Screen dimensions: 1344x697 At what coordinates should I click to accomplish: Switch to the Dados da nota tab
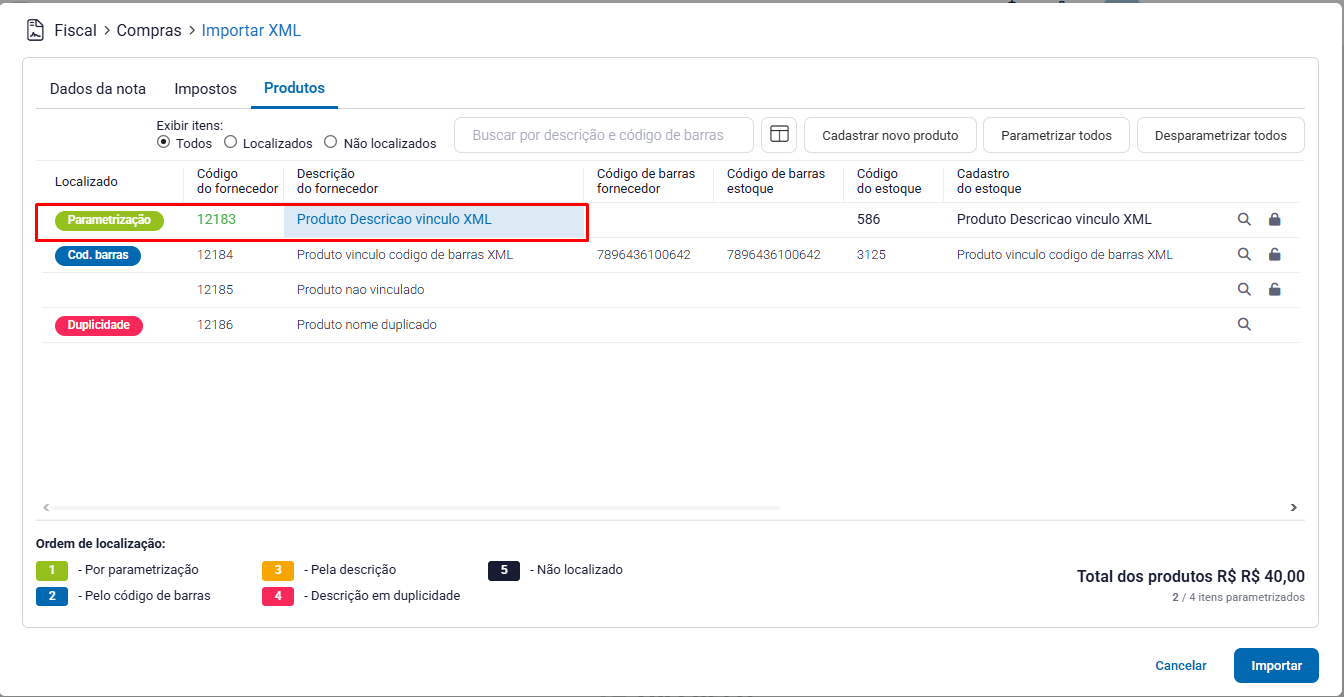98,89
